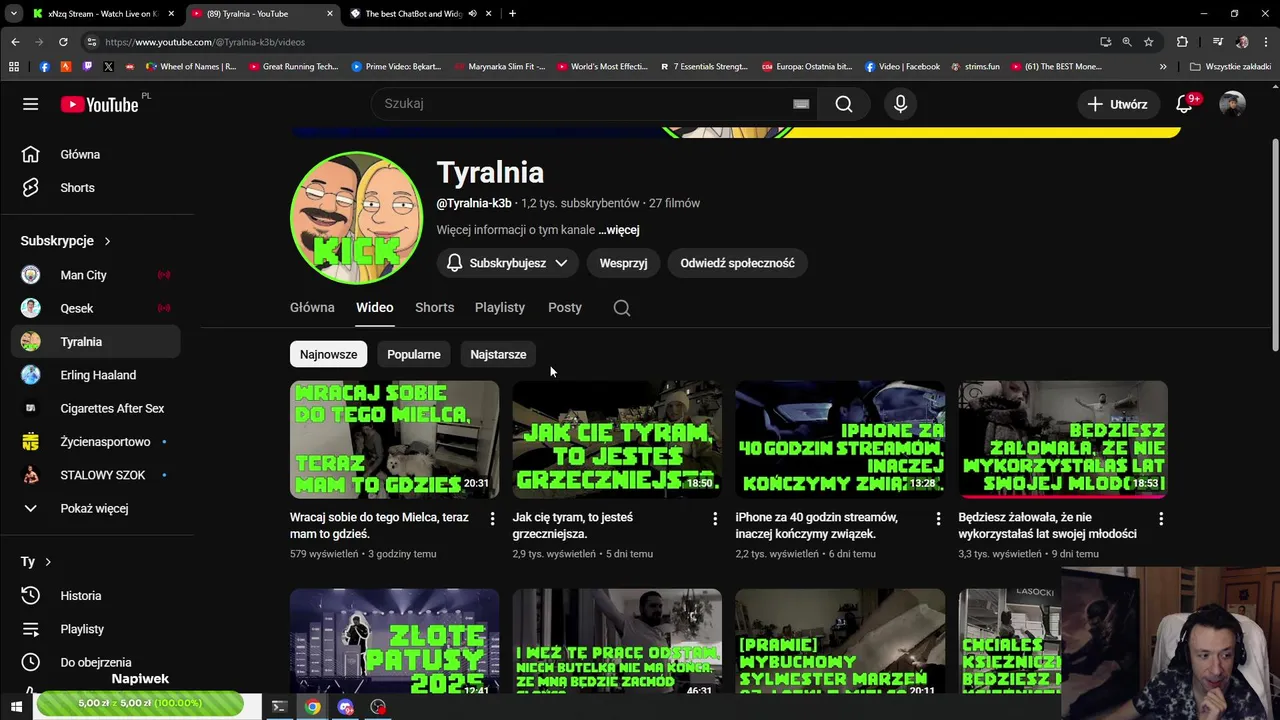
Task: Open Cigarettes After Sex subscription
Action: click(x=96, y=409)
